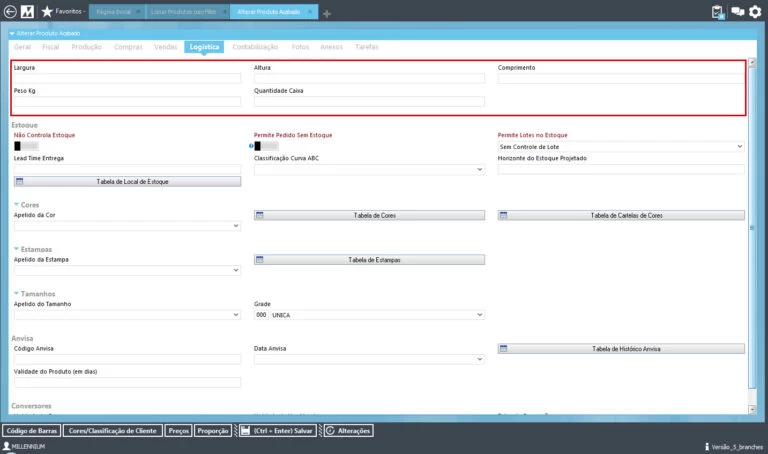The image size is (768, 454).
Task: Click the back arrow navigation icon
Action: click(x=11, y=12)
